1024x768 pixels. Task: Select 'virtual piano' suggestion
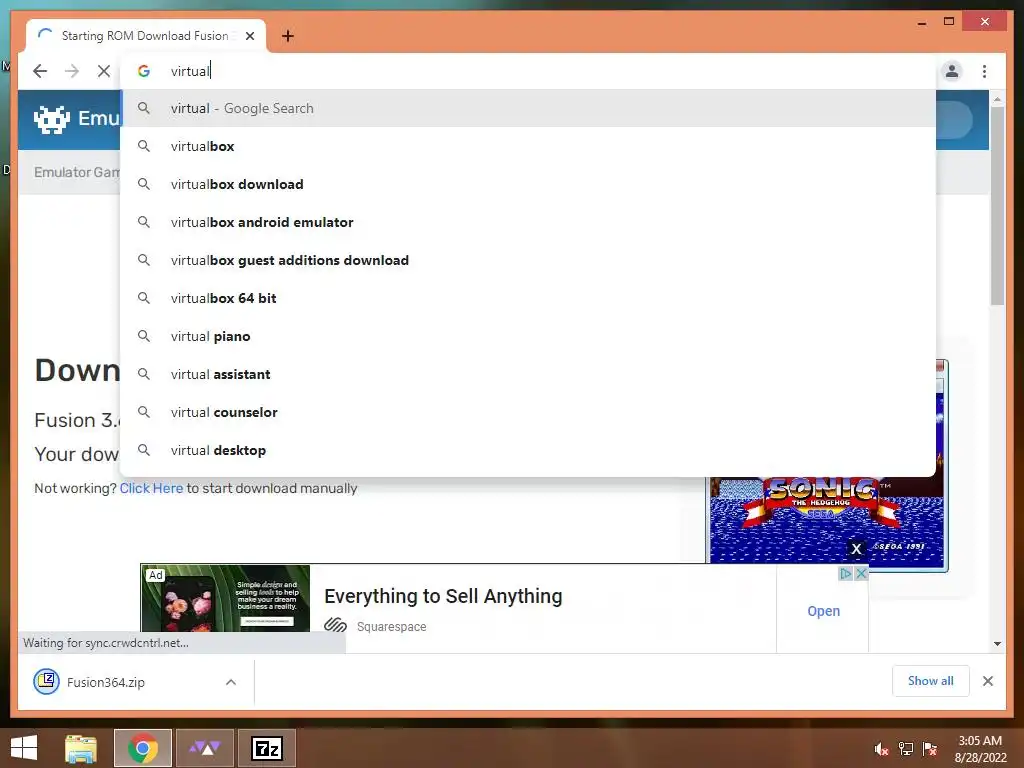pos(528,336)
